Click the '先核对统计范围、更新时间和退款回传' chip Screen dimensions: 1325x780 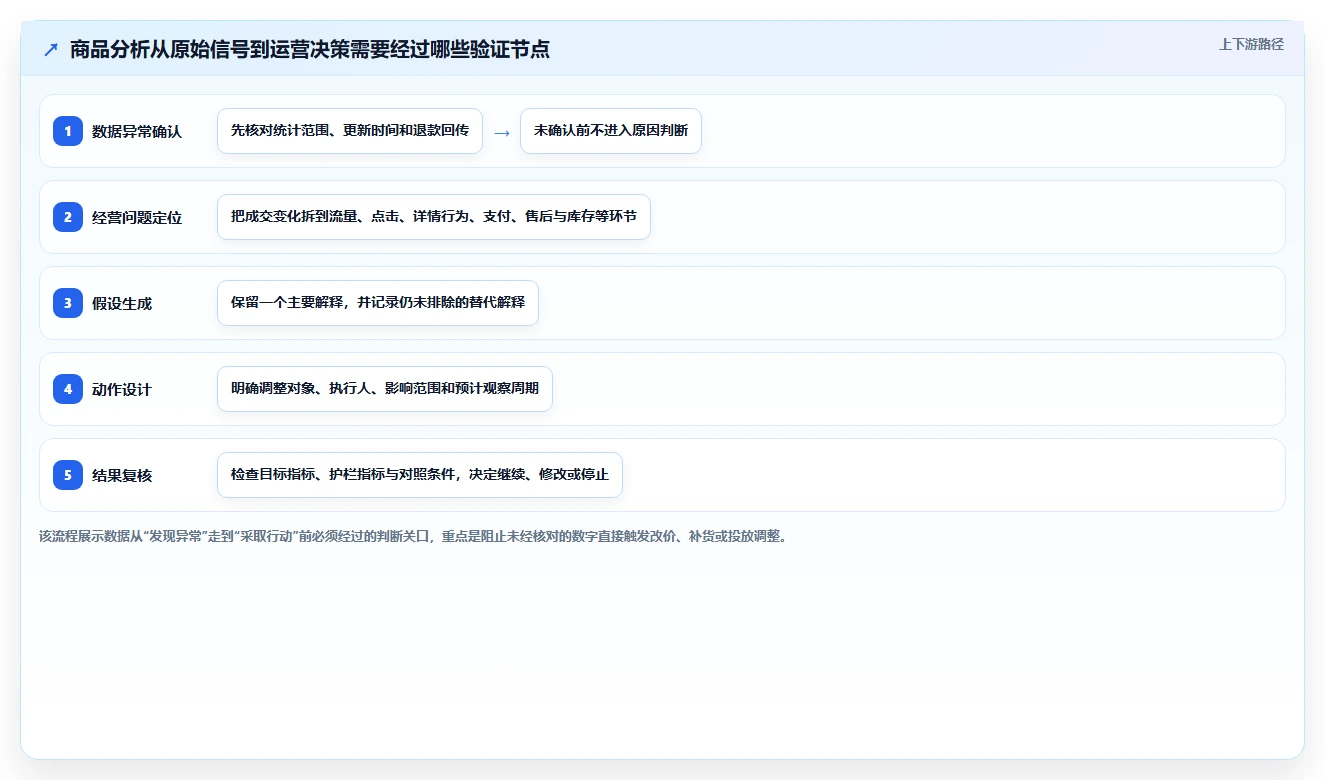(350, 131)
